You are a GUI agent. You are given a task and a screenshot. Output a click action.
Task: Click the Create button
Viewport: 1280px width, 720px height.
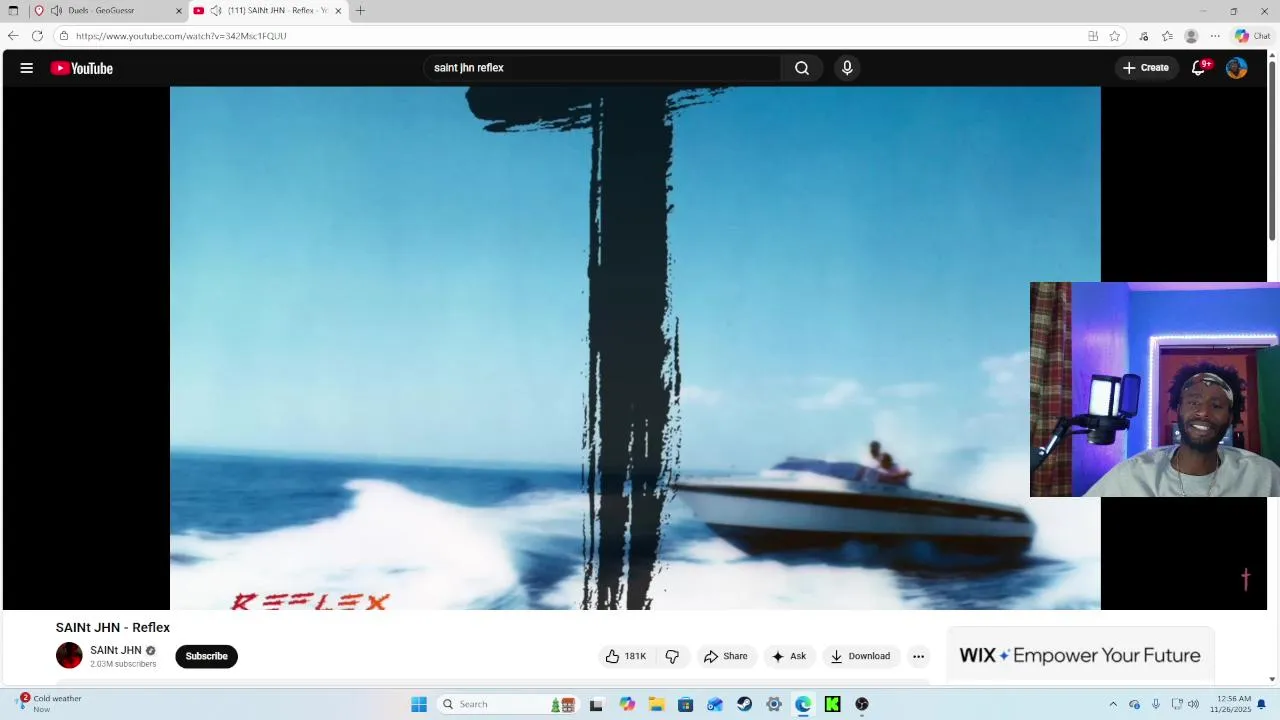1146,68
